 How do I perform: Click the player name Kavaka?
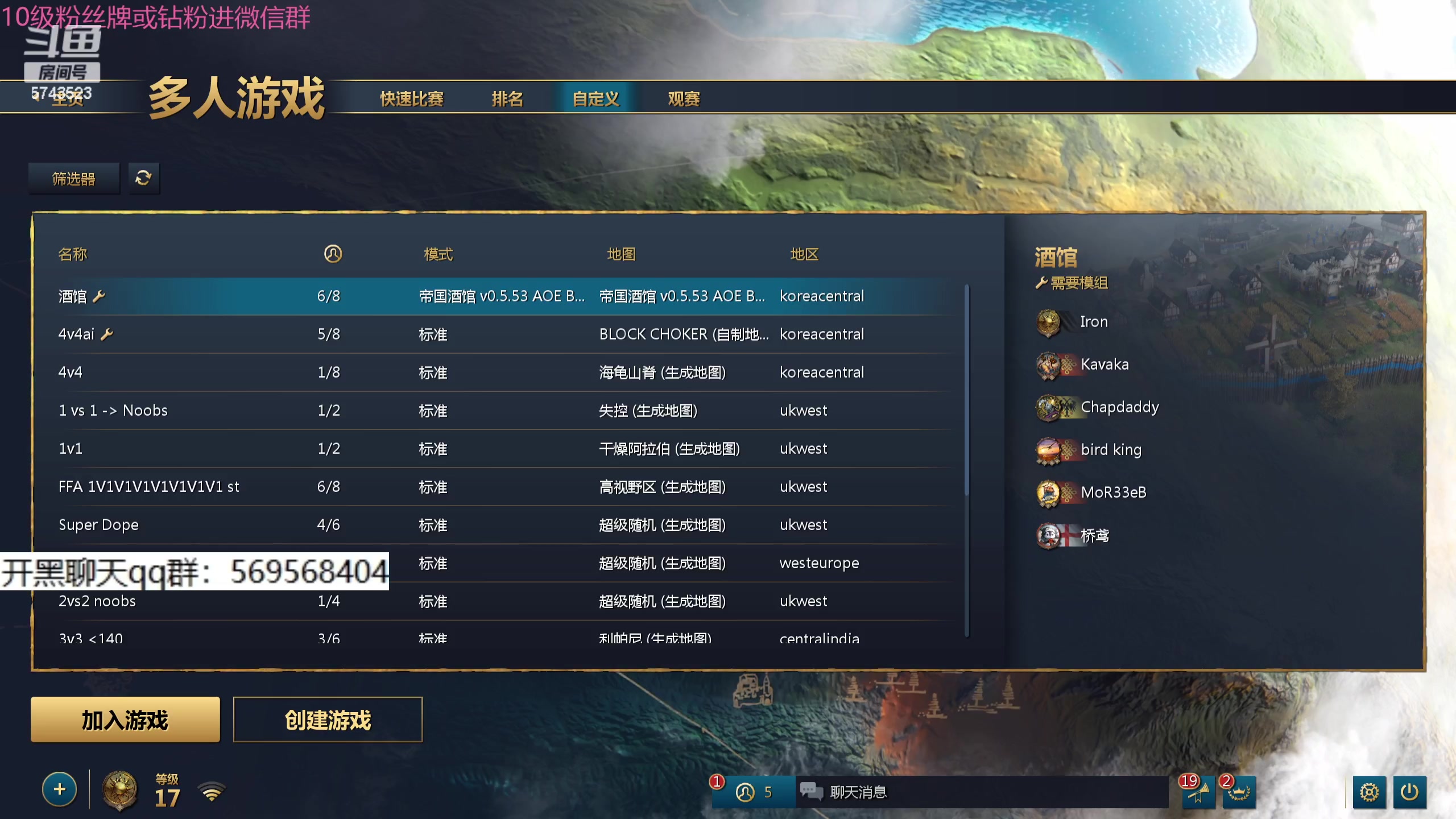[x=1105, y=365]
